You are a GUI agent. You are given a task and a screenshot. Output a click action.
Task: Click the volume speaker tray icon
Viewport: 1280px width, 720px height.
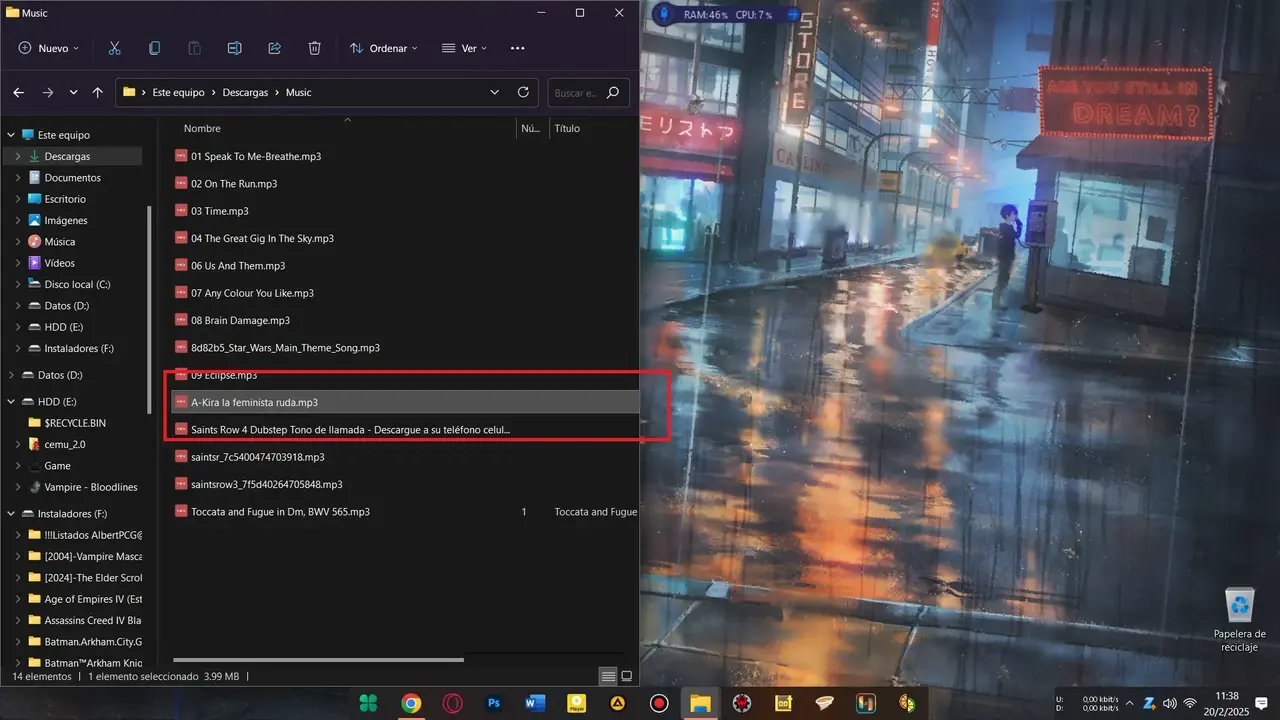tap(1169, 703)
